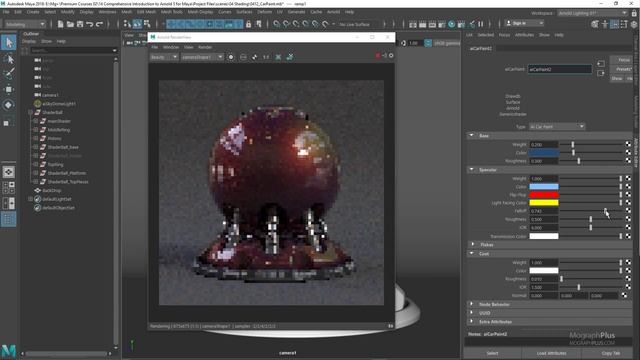Open the Mesh Tools menu

[x=172, y=12]
